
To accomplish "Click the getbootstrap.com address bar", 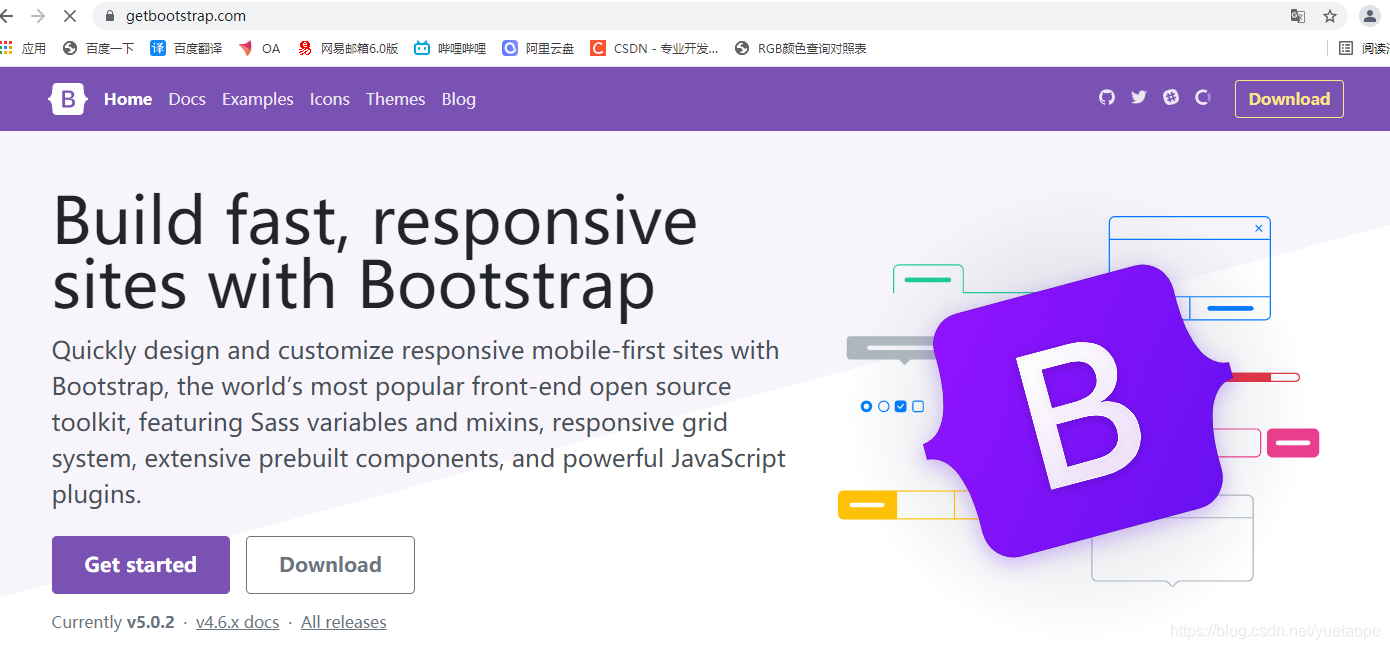I will [690, 16].
